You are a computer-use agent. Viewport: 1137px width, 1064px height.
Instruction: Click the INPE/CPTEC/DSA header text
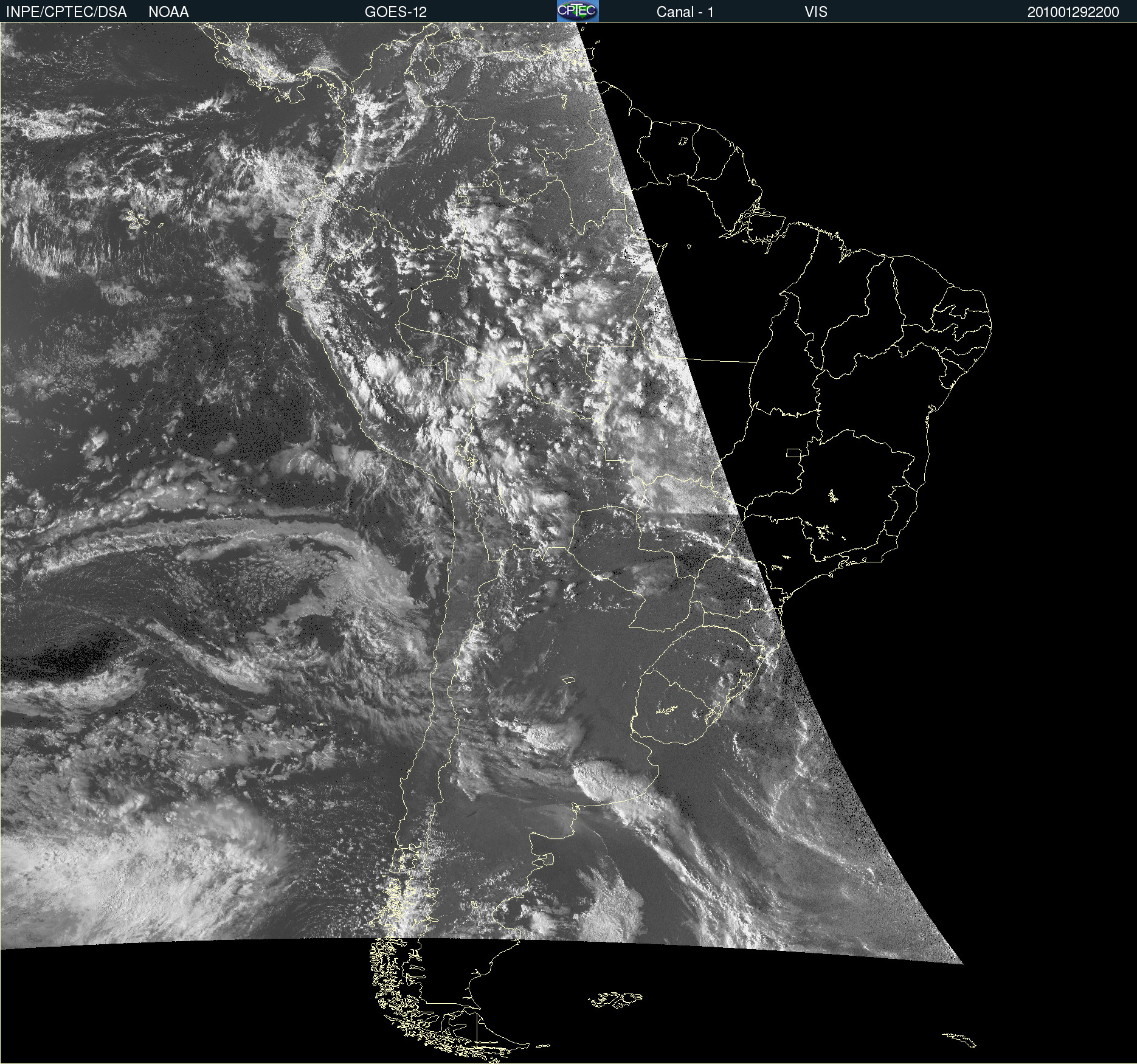click(66, 12)
